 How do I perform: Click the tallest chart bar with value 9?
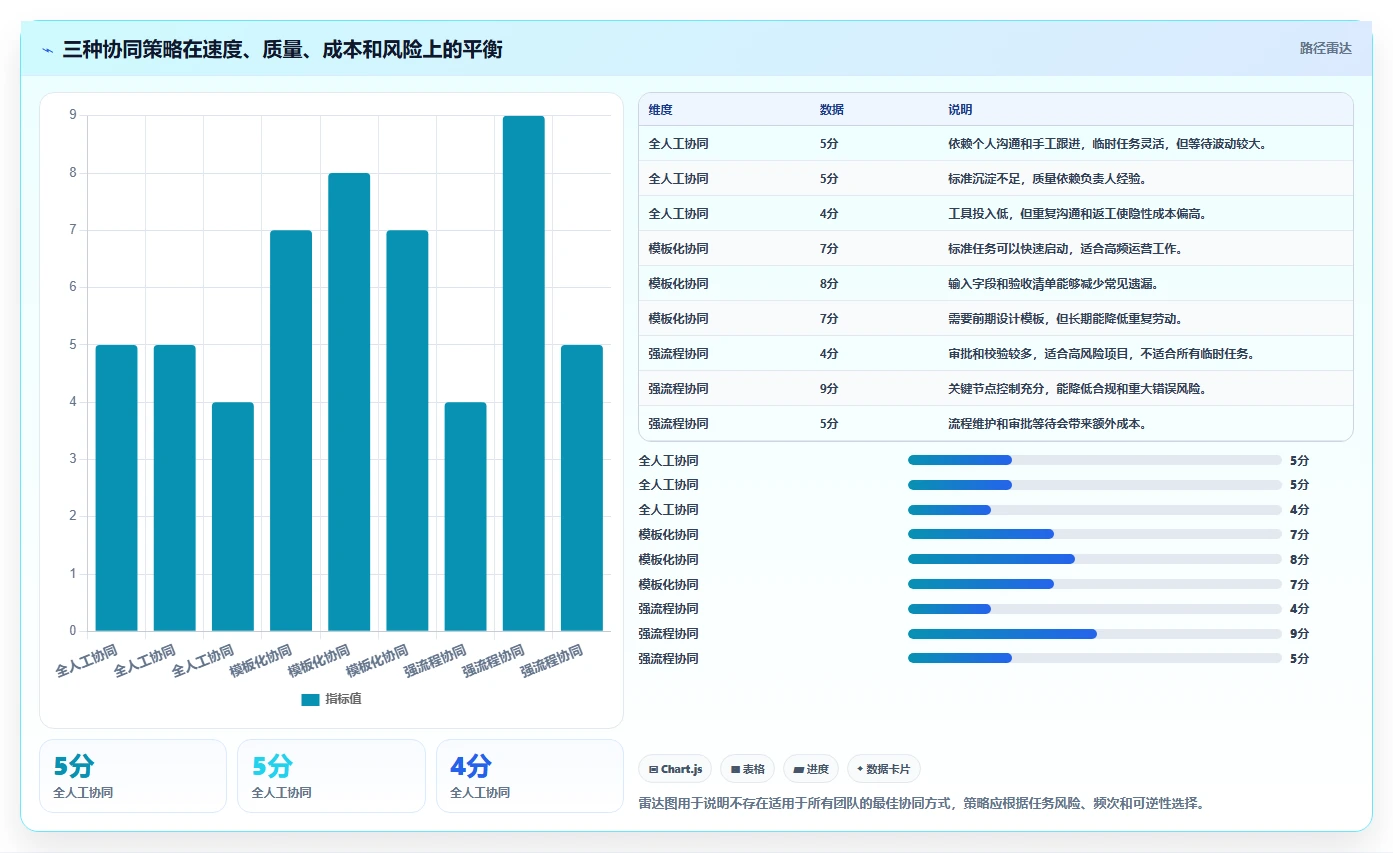click(523, 373)
